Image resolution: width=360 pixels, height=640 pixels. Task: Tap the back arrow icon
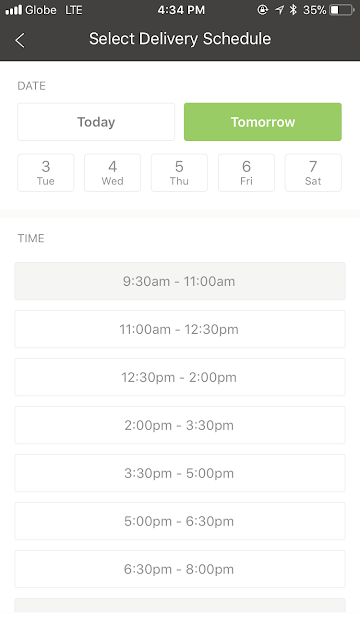point(20,40)
